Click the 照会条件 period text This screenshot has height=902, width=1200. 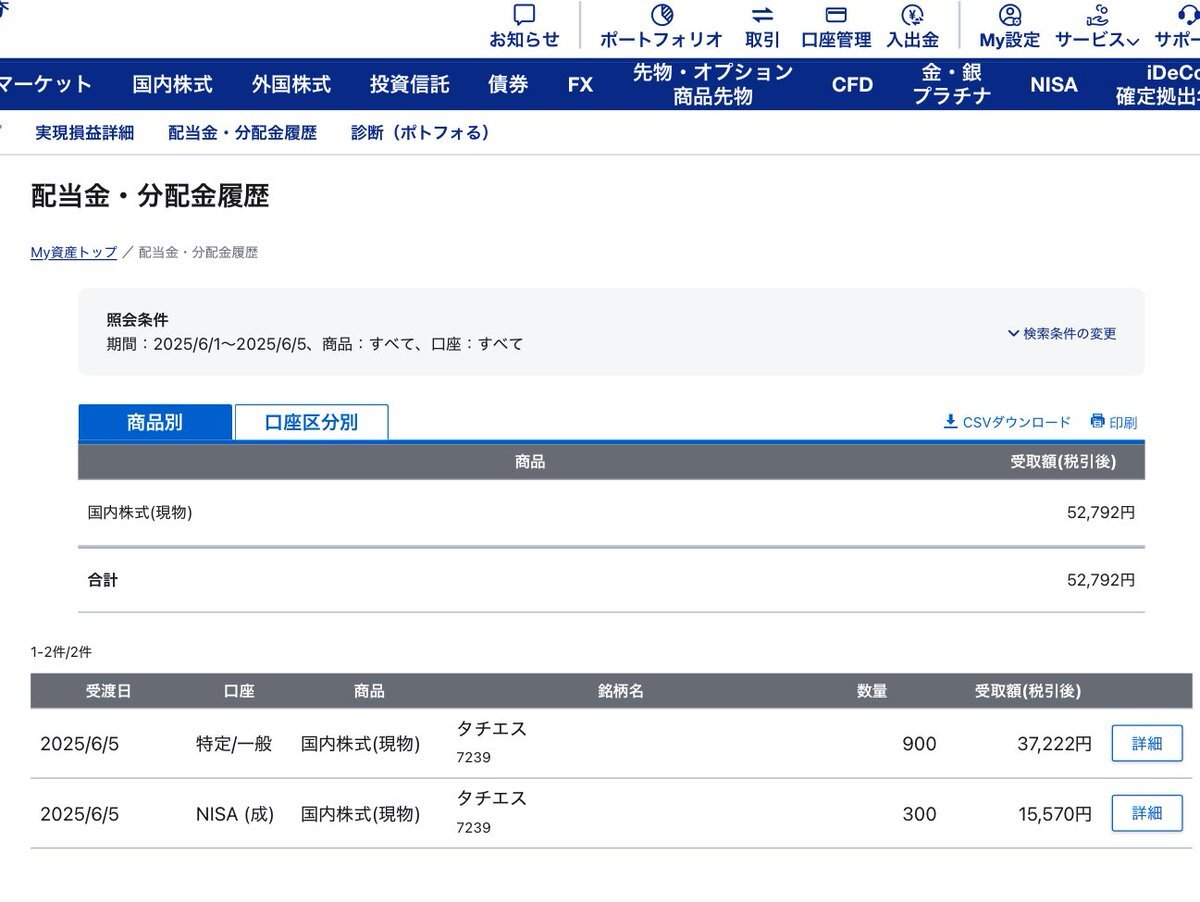315,344
